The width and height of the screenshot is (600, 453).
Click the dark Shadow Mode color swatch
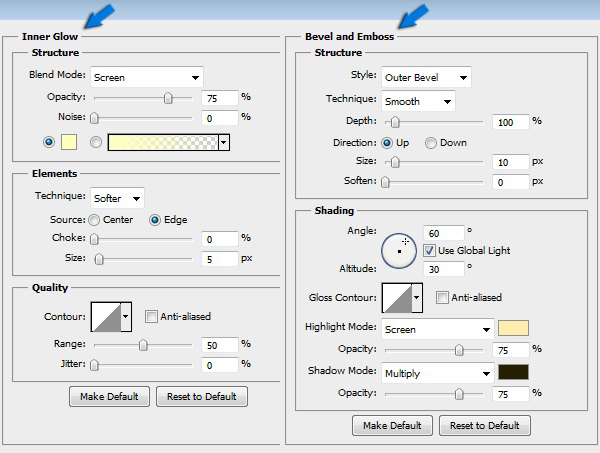pos(513,371)
